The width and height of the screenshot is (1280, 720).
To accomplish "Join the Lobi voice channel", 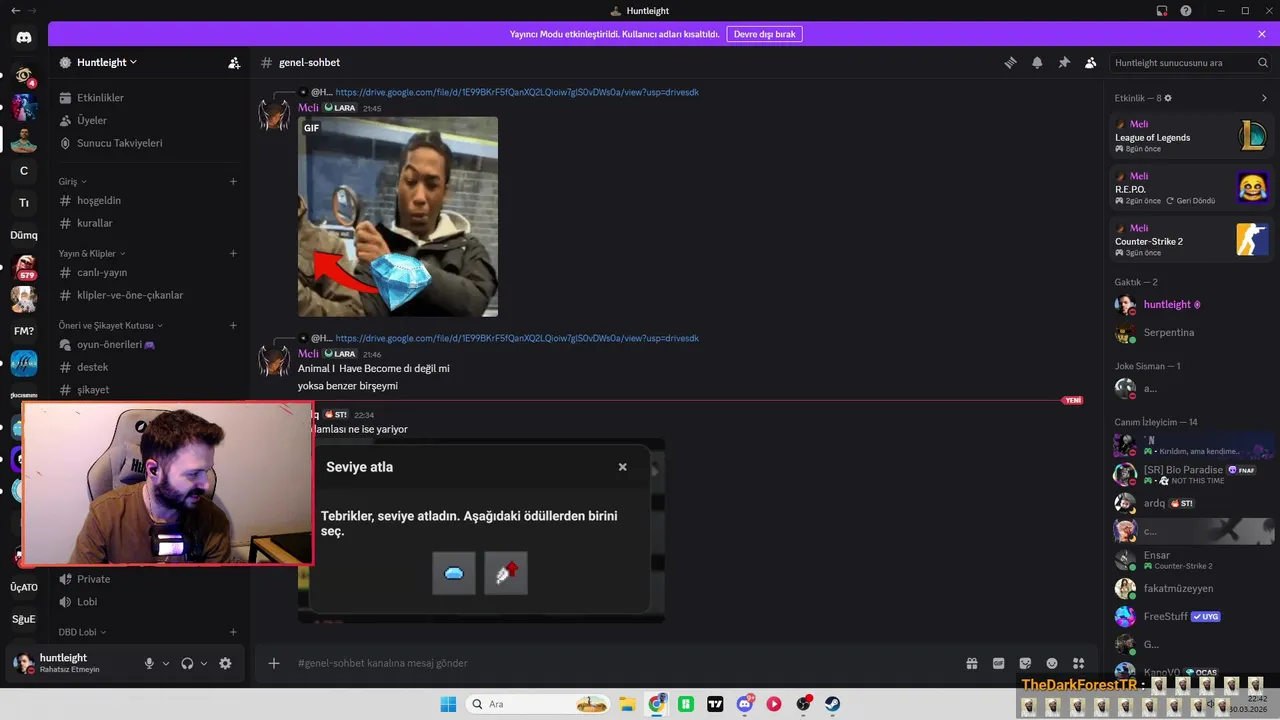I will coord(150,602).
